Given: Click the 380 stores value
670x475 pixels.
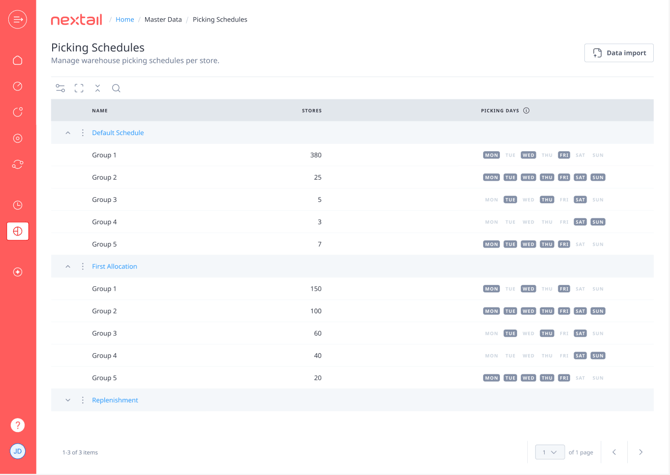Looking at the screenshot, I should (316, 155).
